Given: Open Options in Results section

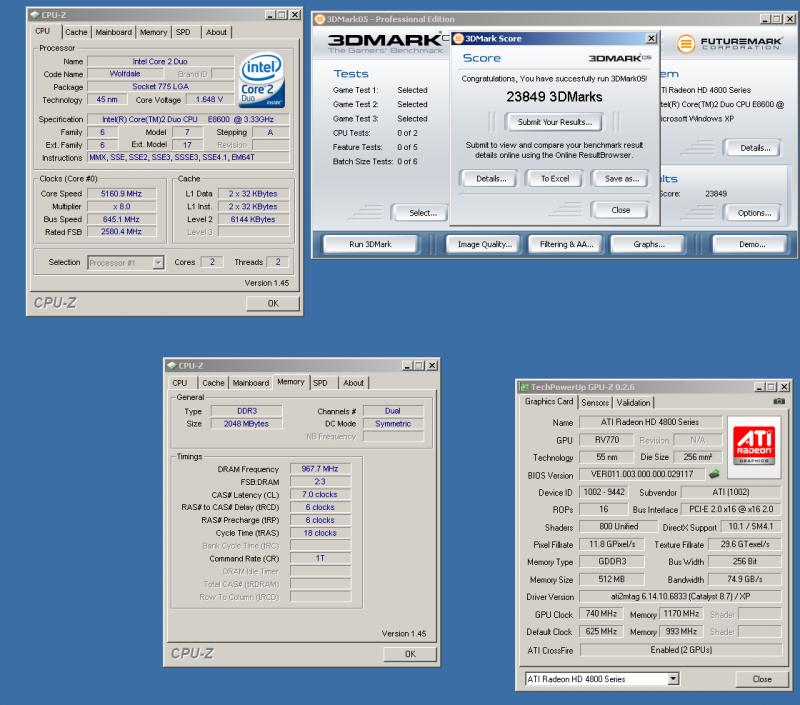Looking at the screenshot, I should coord(754,213).
